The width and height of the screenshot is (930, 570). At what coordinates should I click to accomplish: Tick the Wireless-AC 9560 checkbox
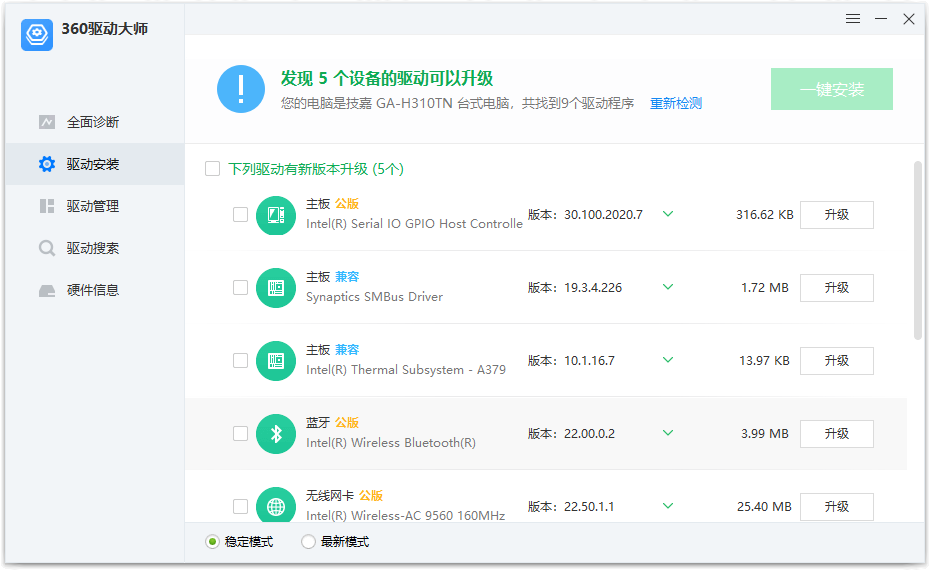coord(240,507)
